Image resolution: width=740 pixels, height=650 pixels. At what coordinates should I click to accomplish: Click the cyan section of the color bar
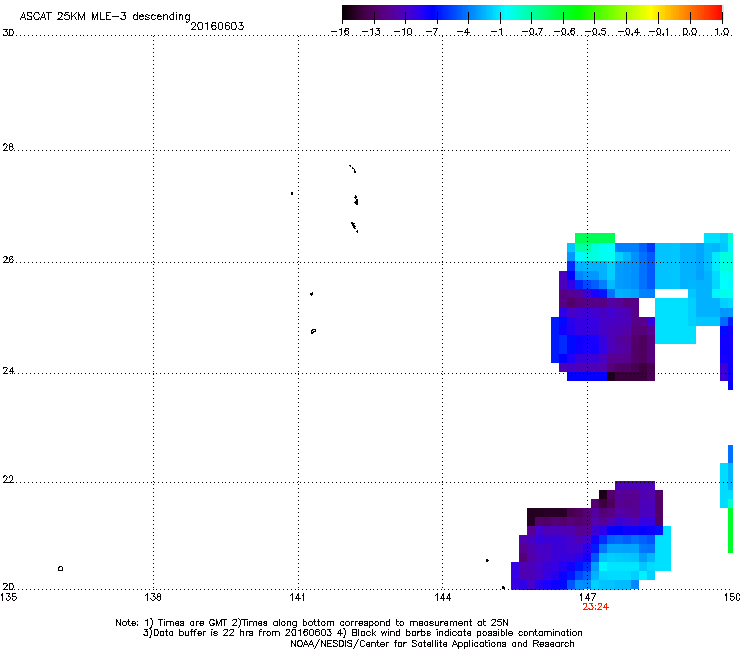(505, 13)
